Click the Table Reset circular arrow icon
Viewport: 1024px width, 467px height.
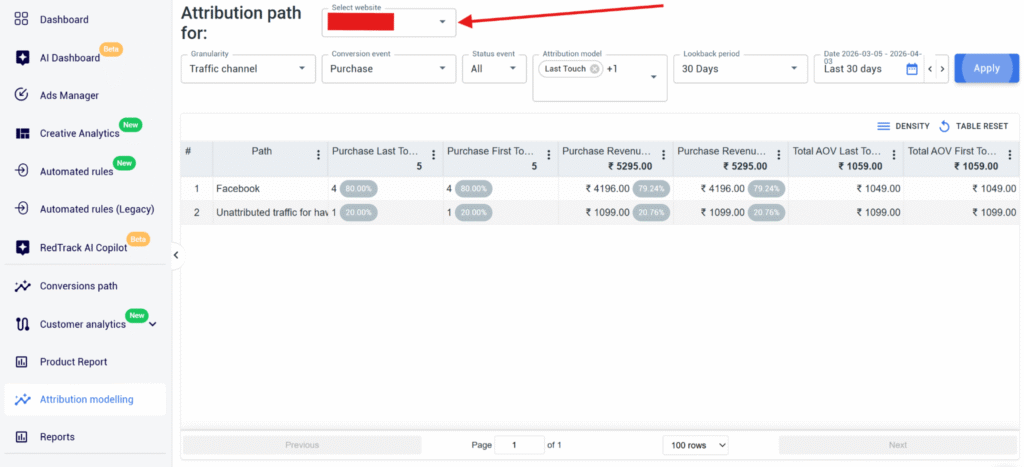[944, 126]
